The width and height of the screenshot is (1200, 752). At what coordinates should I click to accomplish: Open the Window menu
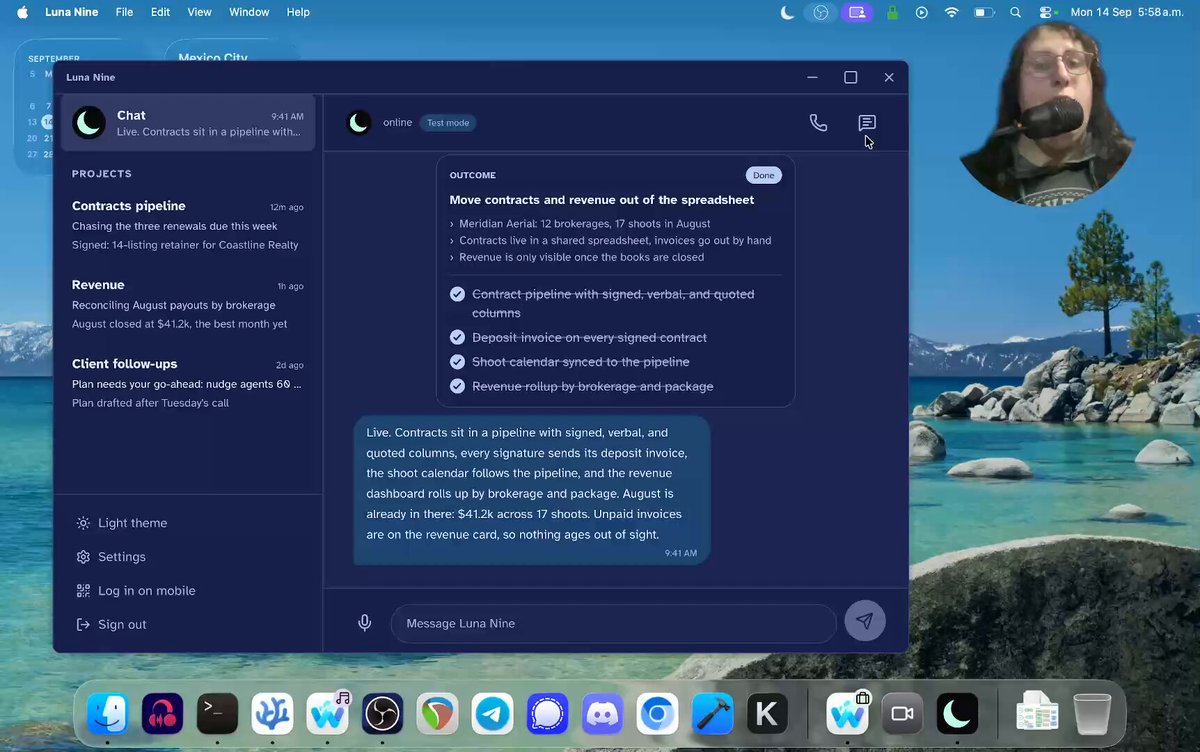click(249, 12)
